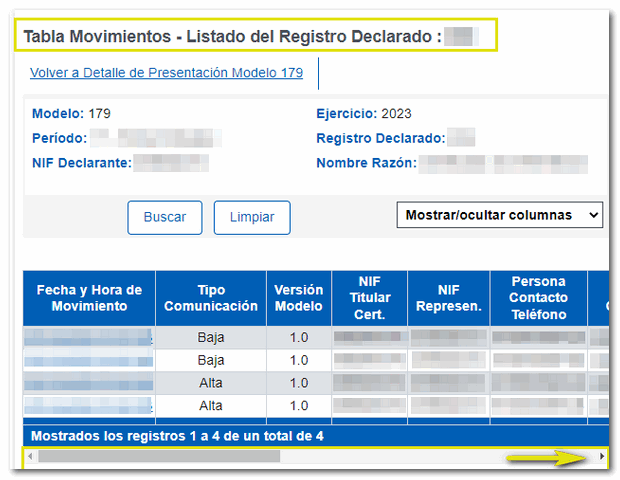Image resolution: width=620 pixels, height=480 pixels.
Task: Sort by Fecha y Hora de Movimiento header
Action: (89, 298)
